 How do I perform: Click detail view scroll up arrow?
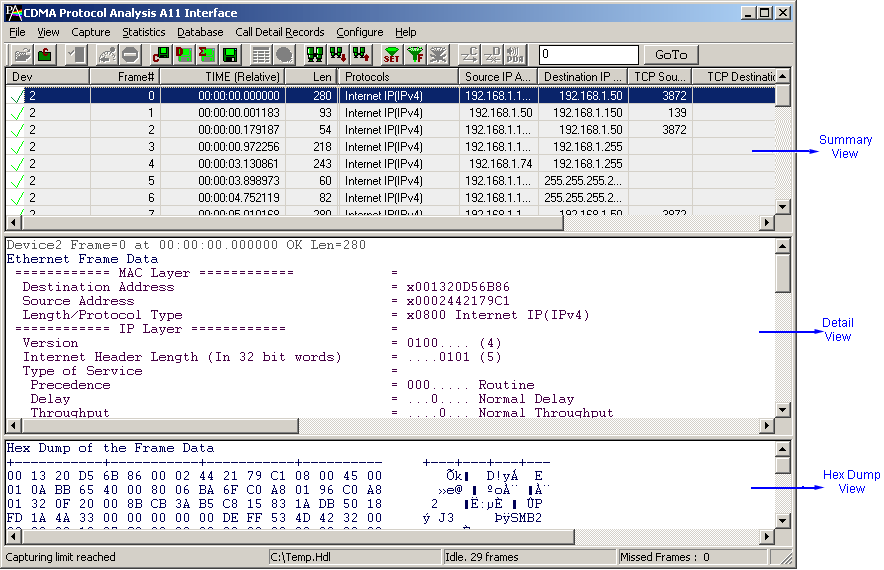[x=783, y=246]
